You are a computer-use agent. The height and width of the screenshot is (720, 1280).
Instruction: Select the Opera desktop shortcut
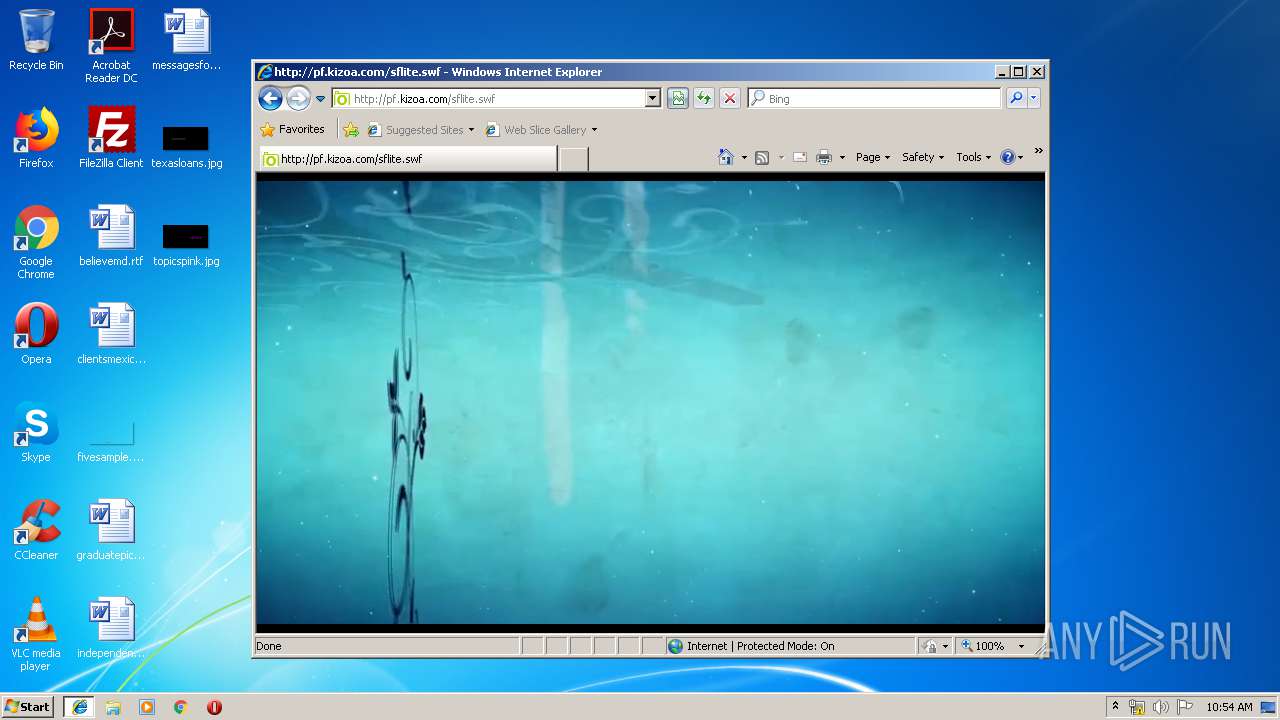pos(36,334)
